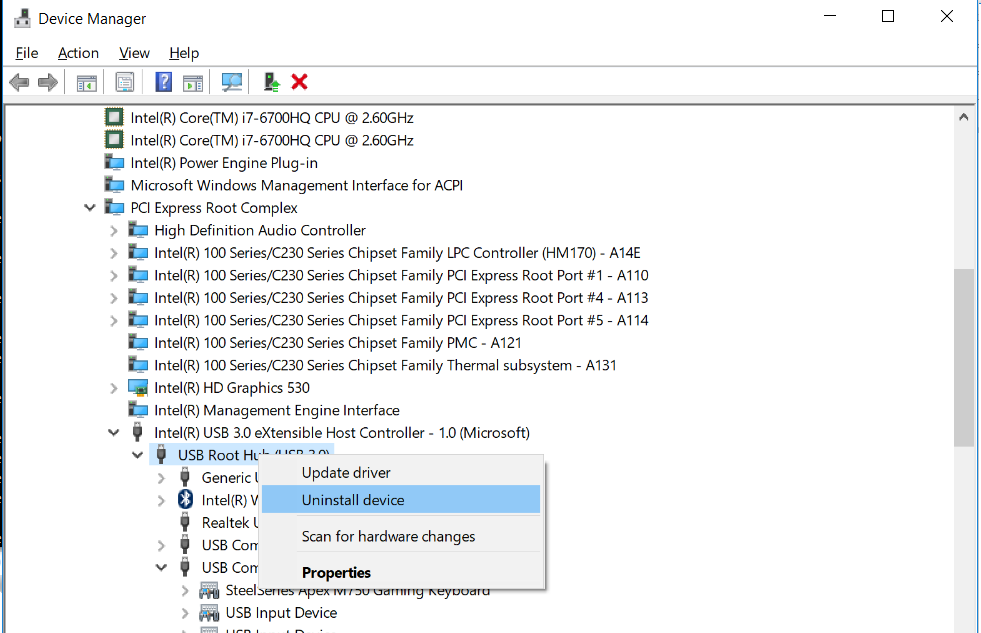This screenshot has width=981, height=633.
Task: Click the blue Help question-mark icon
Action: (163, 82)
